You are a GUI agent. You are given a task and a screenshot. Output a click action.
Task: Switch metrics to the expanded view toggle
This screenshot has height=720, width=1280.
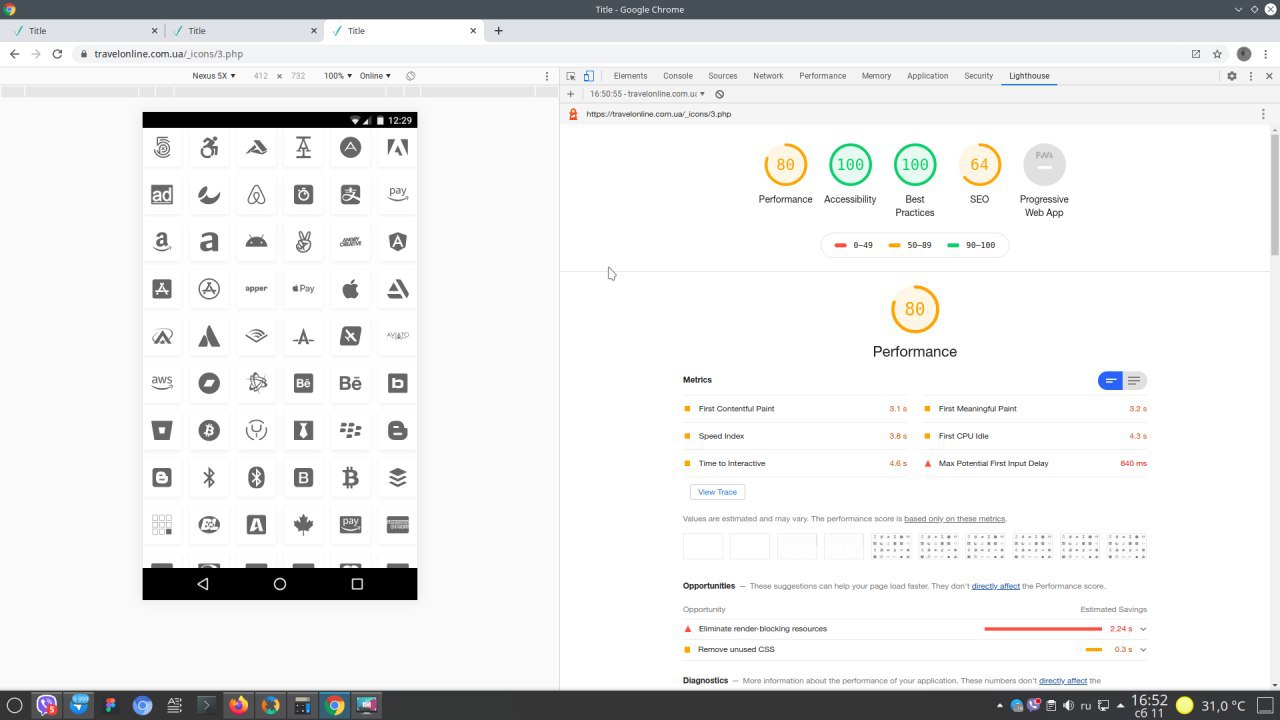[1134, 381]
